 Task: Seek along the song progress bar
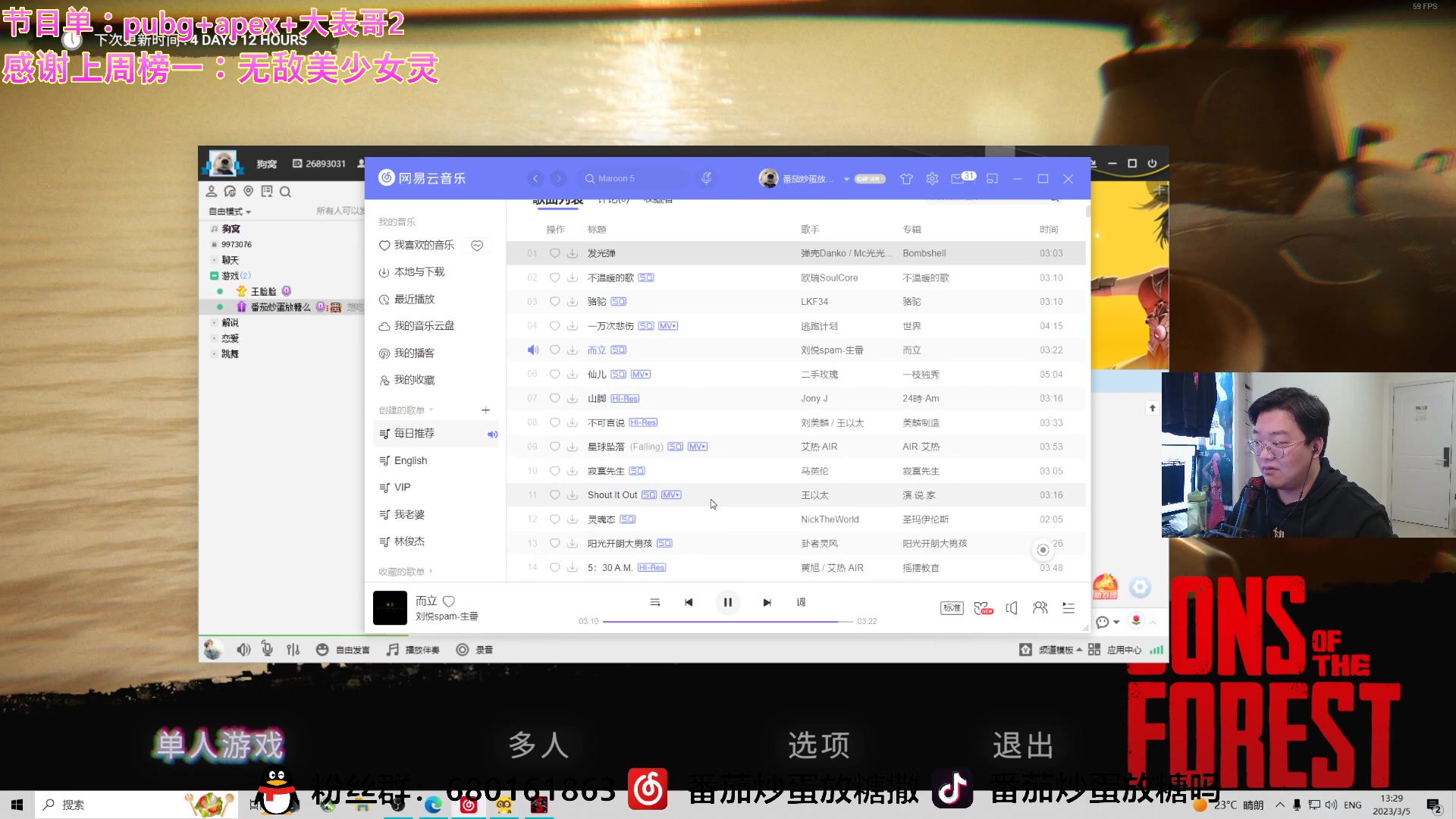pyautogui.click(x=728, y=621)
